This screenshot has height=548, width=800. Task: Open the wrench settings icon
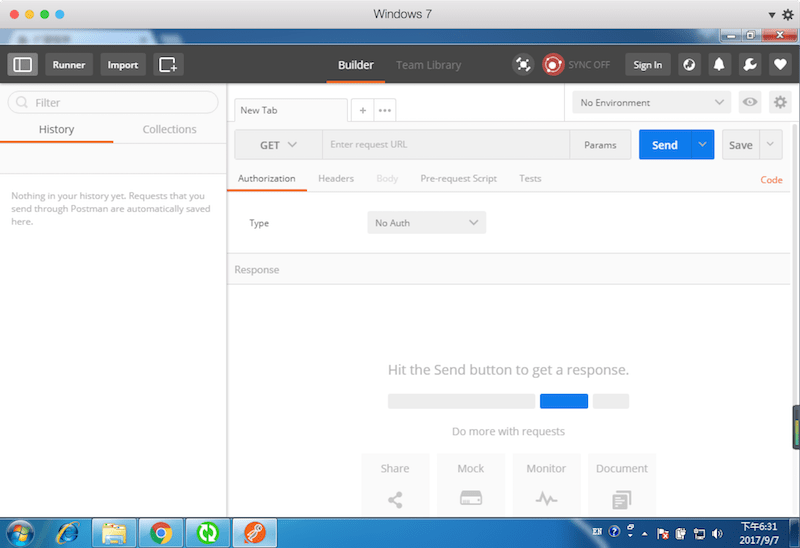749,65
